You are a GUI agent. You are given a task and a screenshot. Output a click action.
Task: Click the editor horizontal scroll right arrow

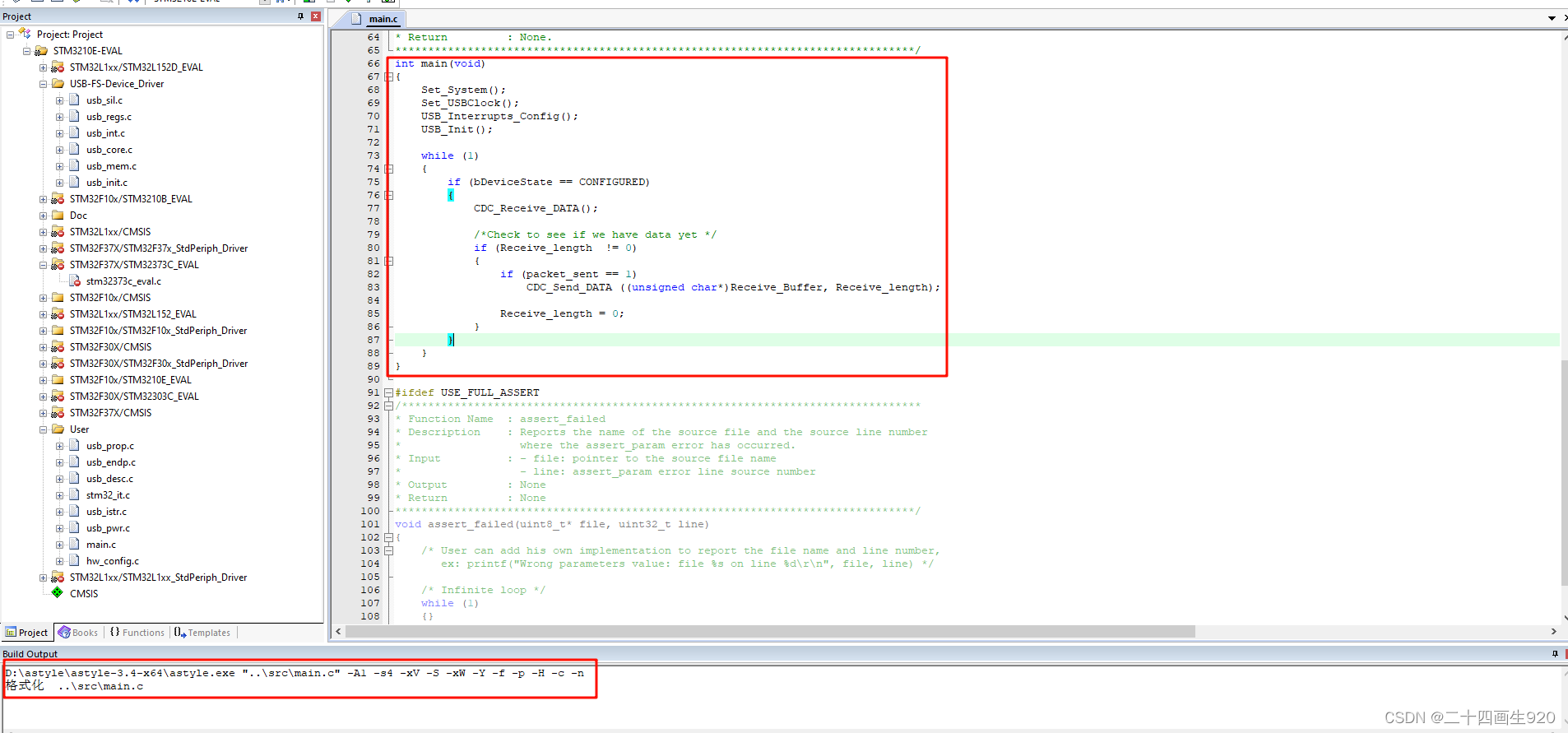coord(1553,631)
